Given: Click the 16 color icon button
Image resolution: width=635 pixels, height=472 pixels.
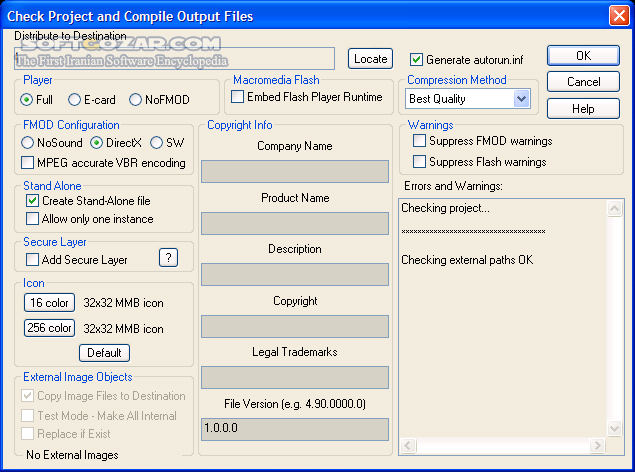Looking at the screenshot, I should click(x=49, y=303).
